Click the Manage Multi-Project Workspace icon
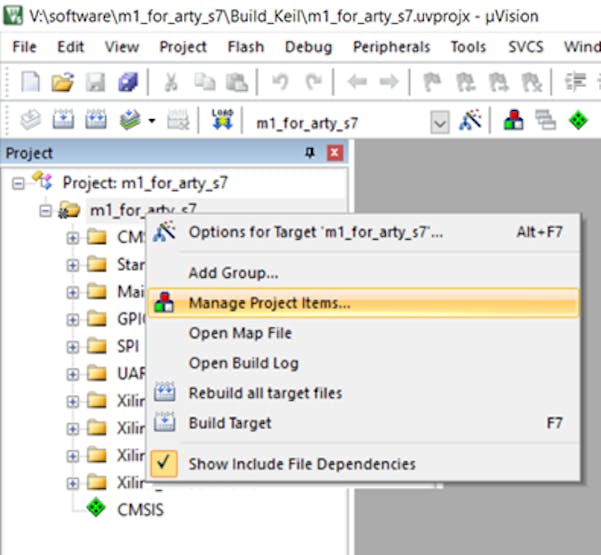This screenshot has width=601, height=555. click(x=545, y=120)
